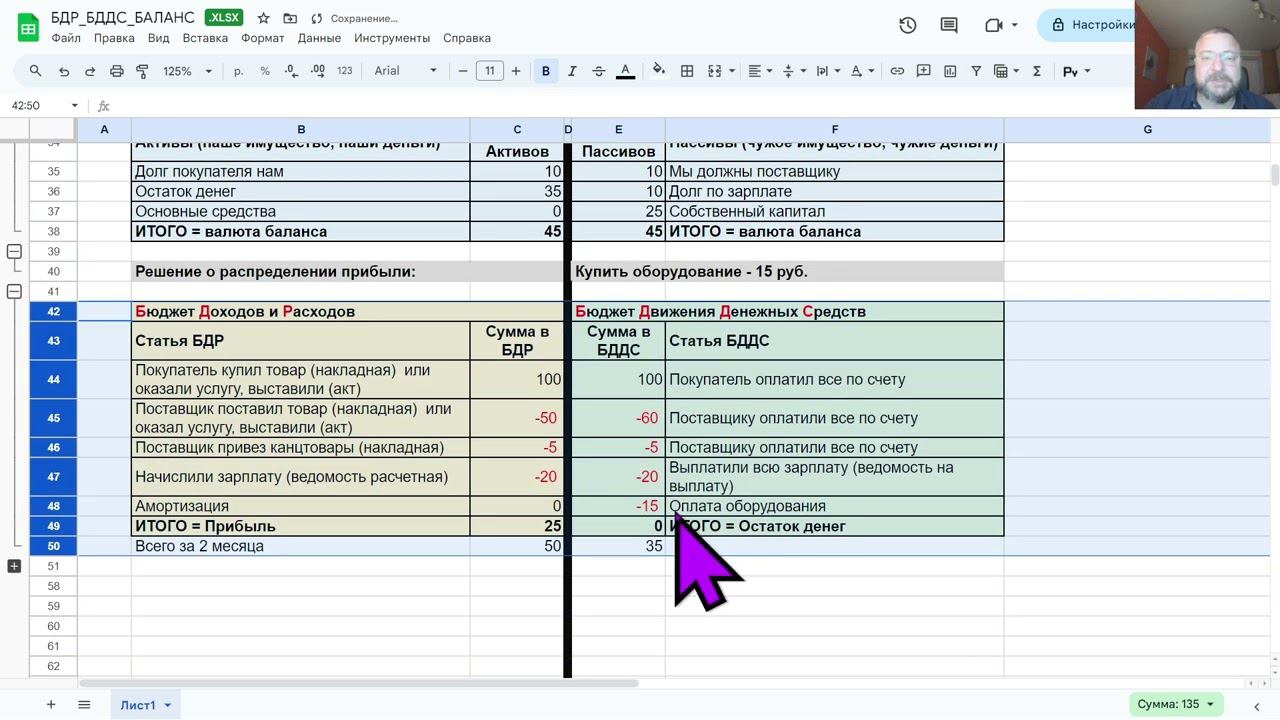Viewport: 1280px width, 720px height.
Task: Click the Настройки access button
Action: pos(1088,25)
